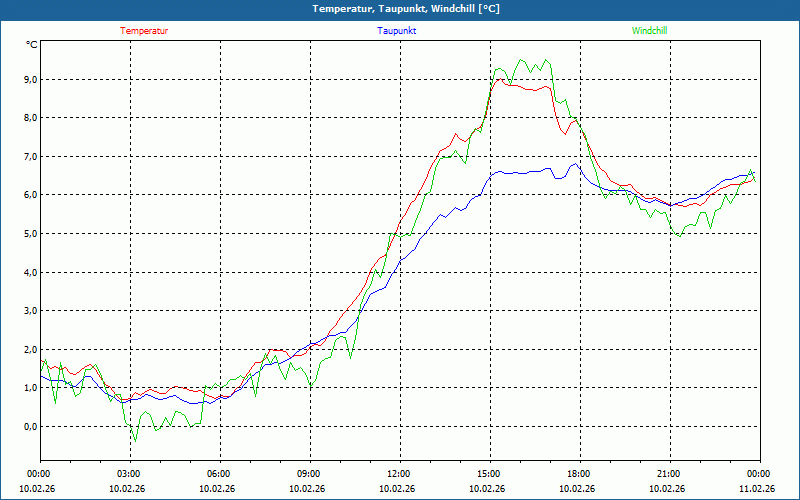This screenshot has width=800, height=500.
Task: Click the 11.02.26 date label at axis end
Action: click(x=757, y=489)
